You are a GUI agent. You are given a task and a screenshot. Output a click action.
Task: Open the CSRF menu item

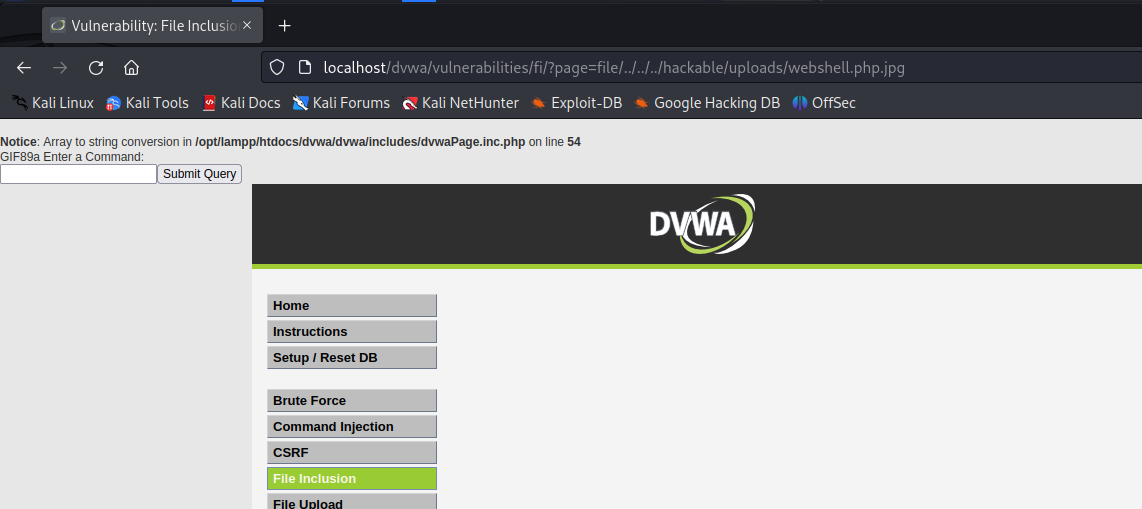[x=352, y=452]
